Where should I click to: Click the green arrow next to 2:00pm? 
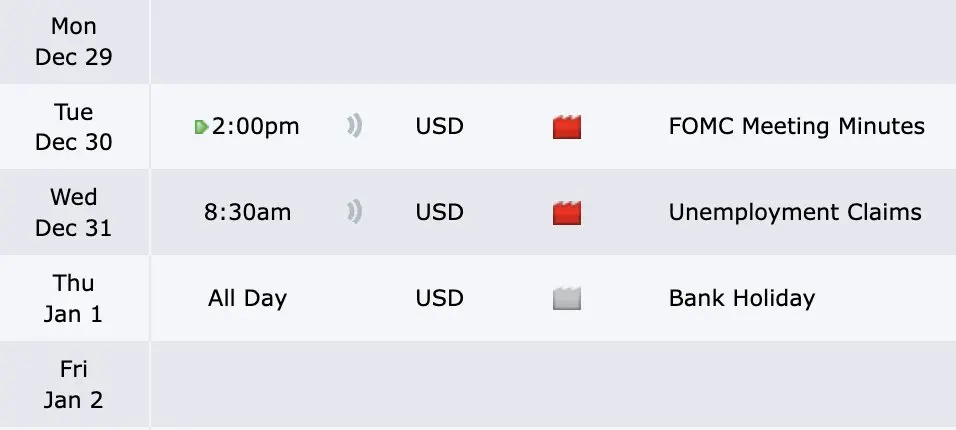pos(201,127)
